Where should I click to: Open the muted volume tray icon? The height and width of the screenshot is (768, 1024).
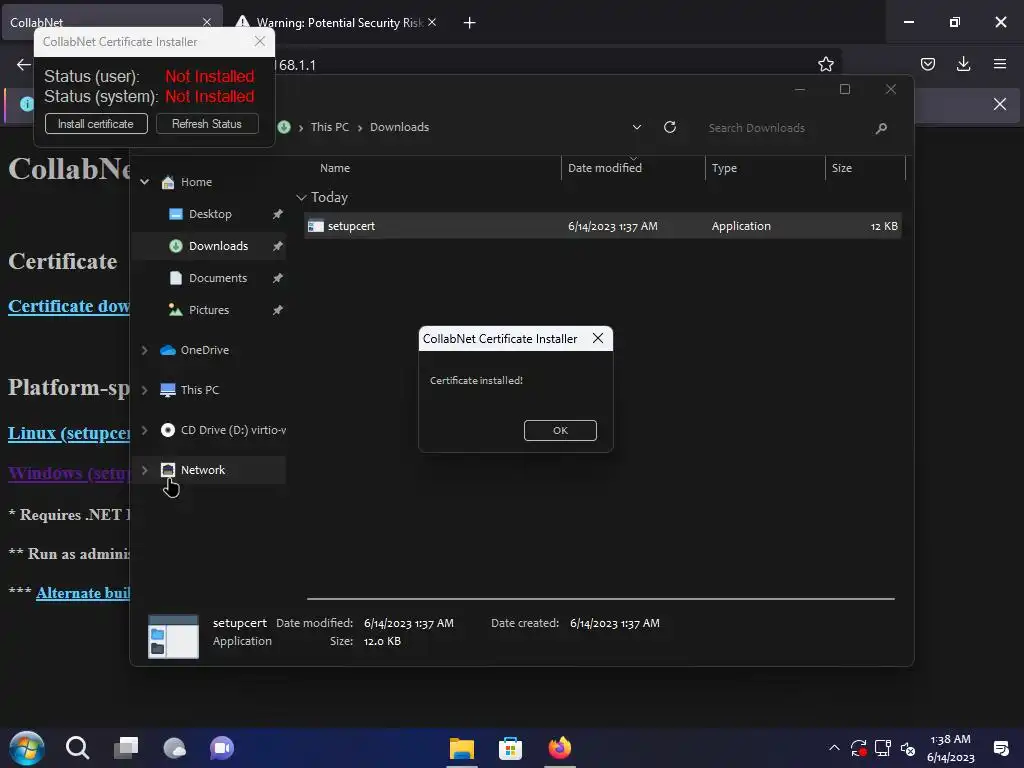tap(908, 748)
